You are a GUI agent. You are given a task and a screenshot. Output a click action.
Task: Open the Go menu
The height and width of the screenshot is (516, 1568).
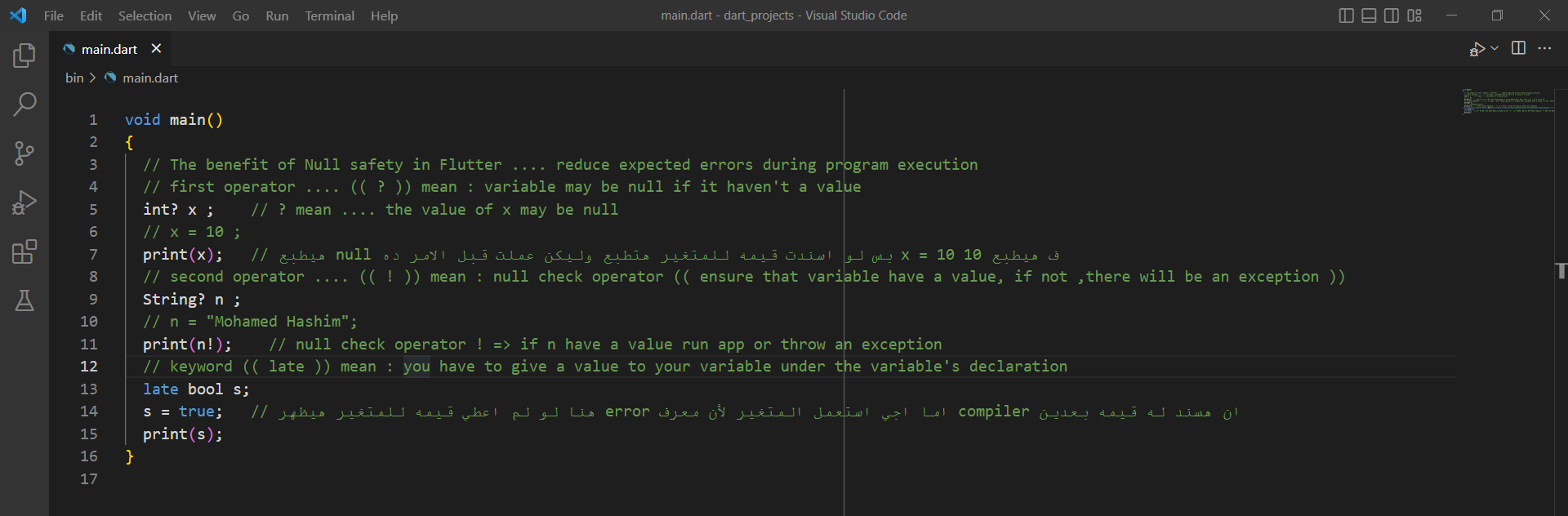(x=241, y=16)
